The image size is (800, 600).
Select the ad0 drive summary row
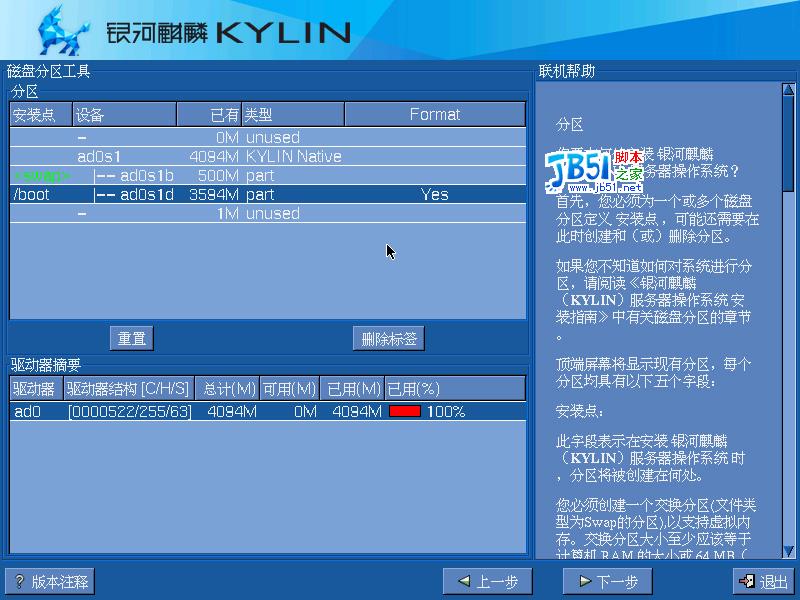tap(268, 411)
